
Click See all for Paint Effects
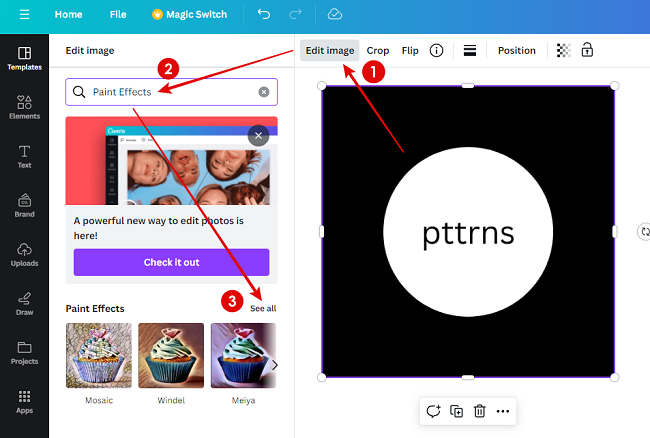[263, 308]
